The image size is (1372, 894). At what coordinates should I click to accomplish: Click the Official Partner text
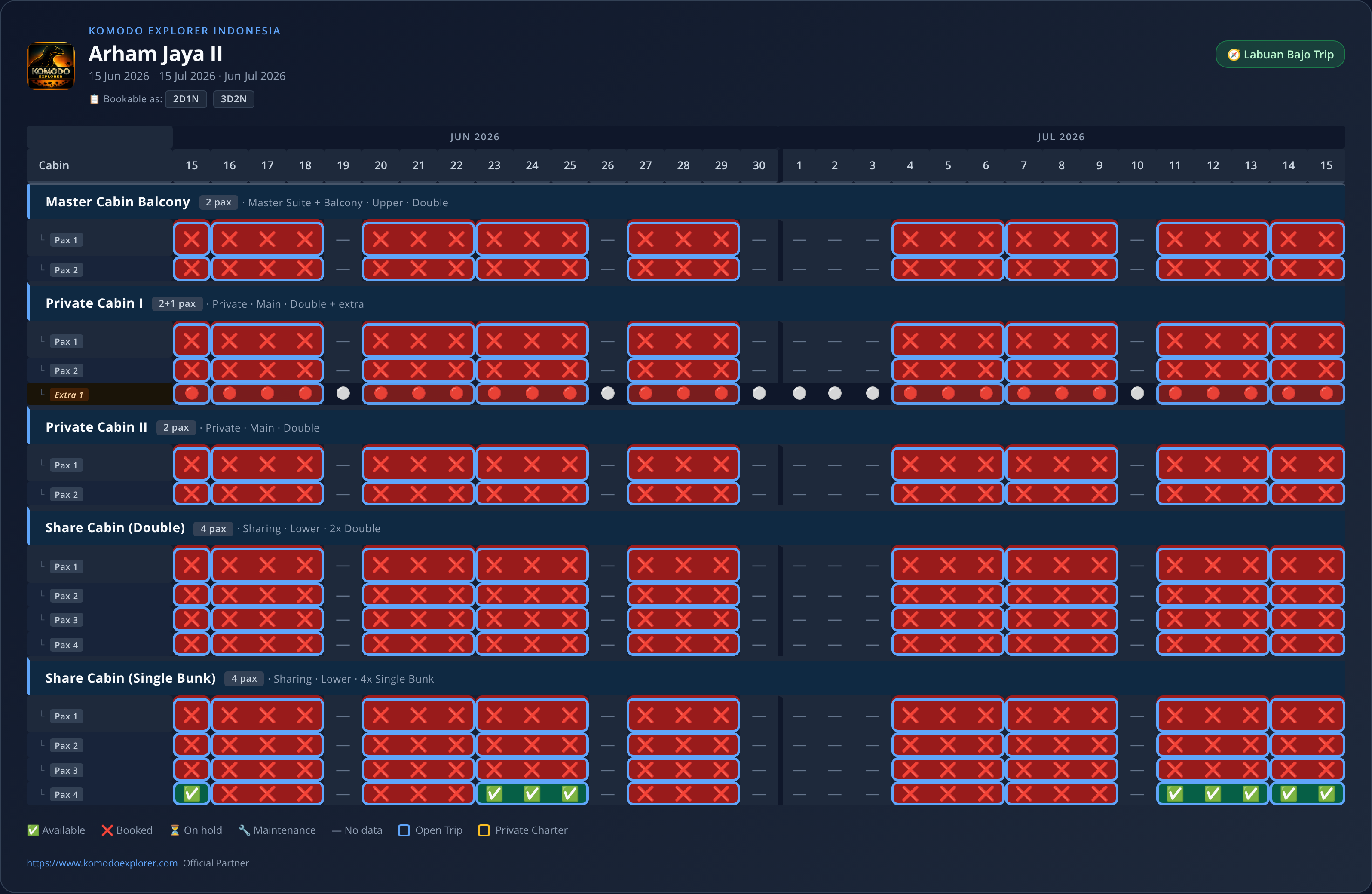216,863
